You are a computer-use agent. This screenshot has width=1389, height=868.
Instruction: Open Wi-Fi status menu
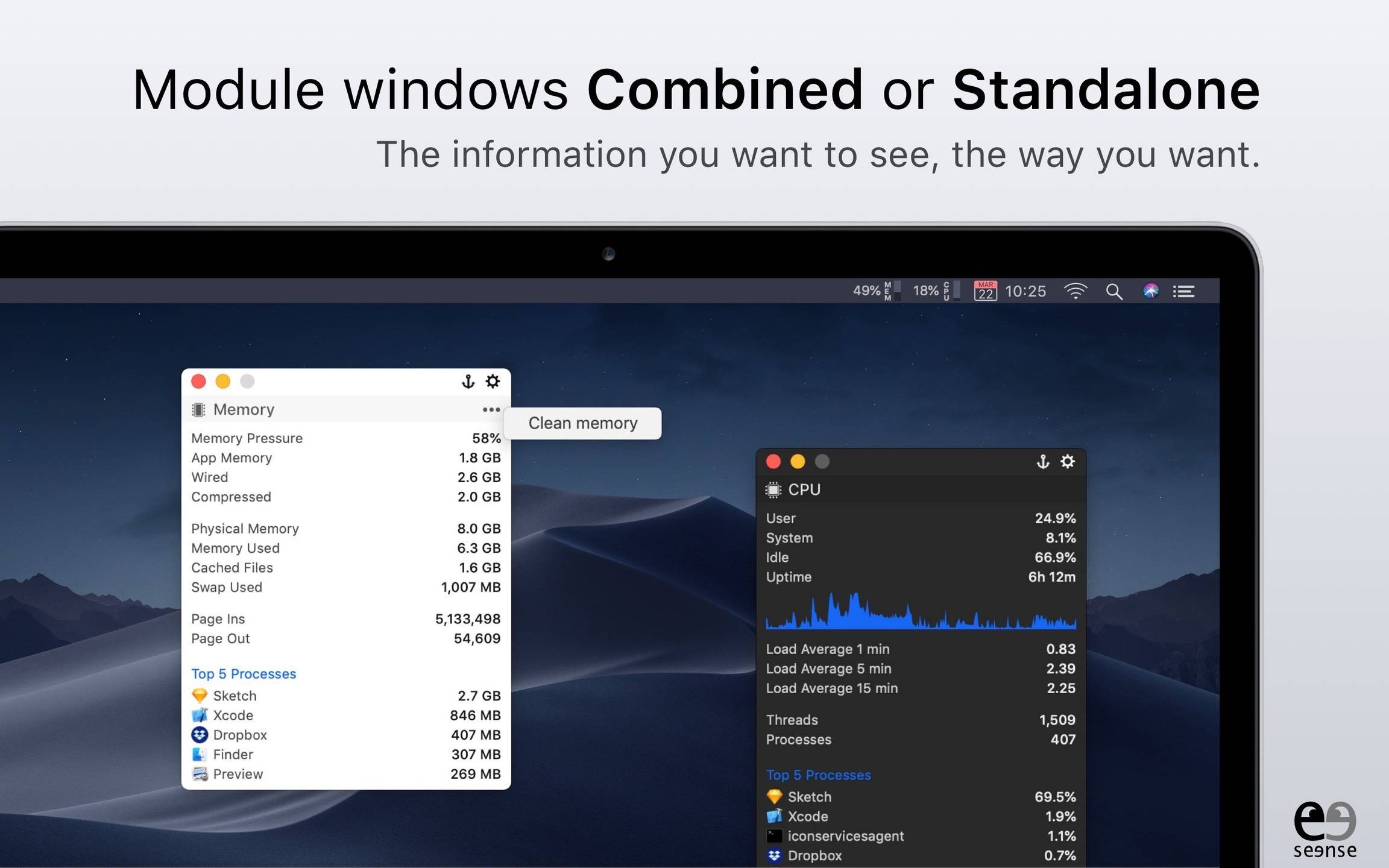click(x=1075, y=291)
